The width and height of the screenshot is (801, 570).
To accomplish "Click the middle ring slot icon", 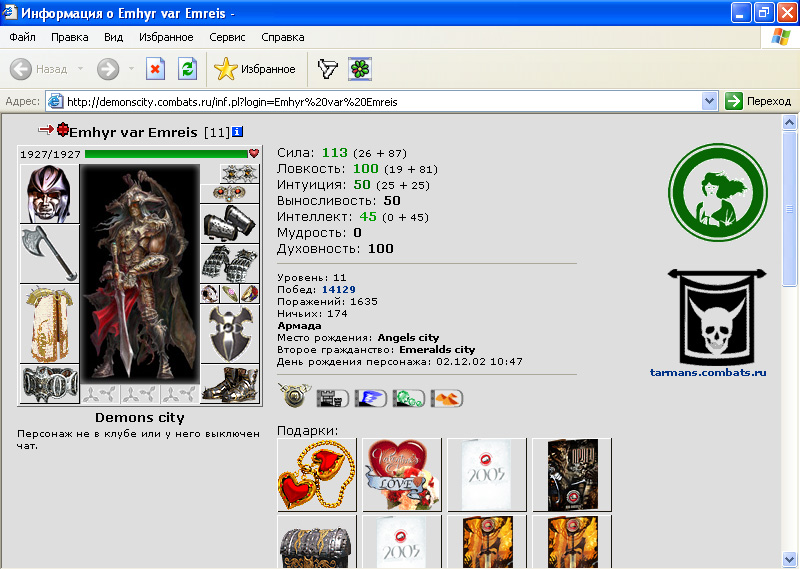I will [230, 294].
